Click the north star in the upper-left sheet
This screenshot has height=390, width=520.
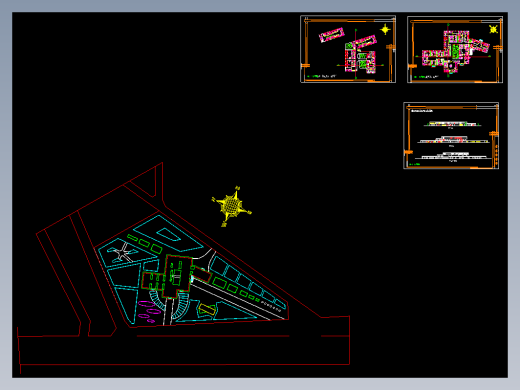tap(385, 30)
